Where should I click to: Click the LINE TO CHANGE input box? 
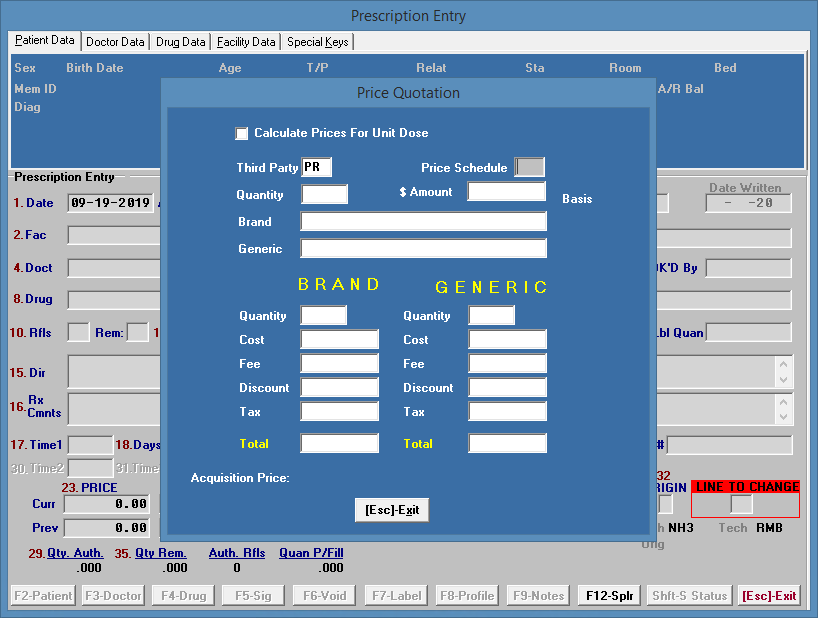point(741,505)
